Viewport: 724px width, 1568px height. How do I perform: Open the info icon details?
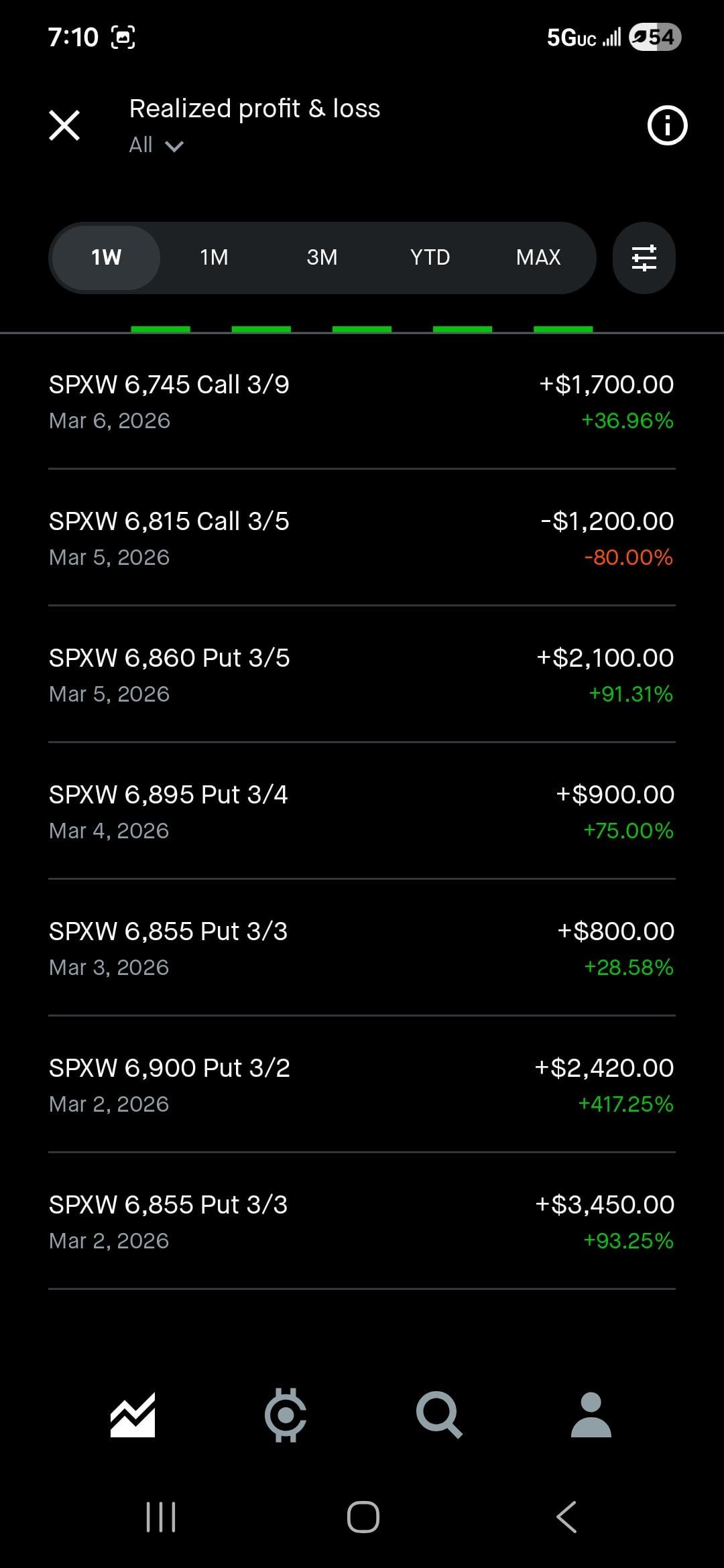[x=667, y=125]
